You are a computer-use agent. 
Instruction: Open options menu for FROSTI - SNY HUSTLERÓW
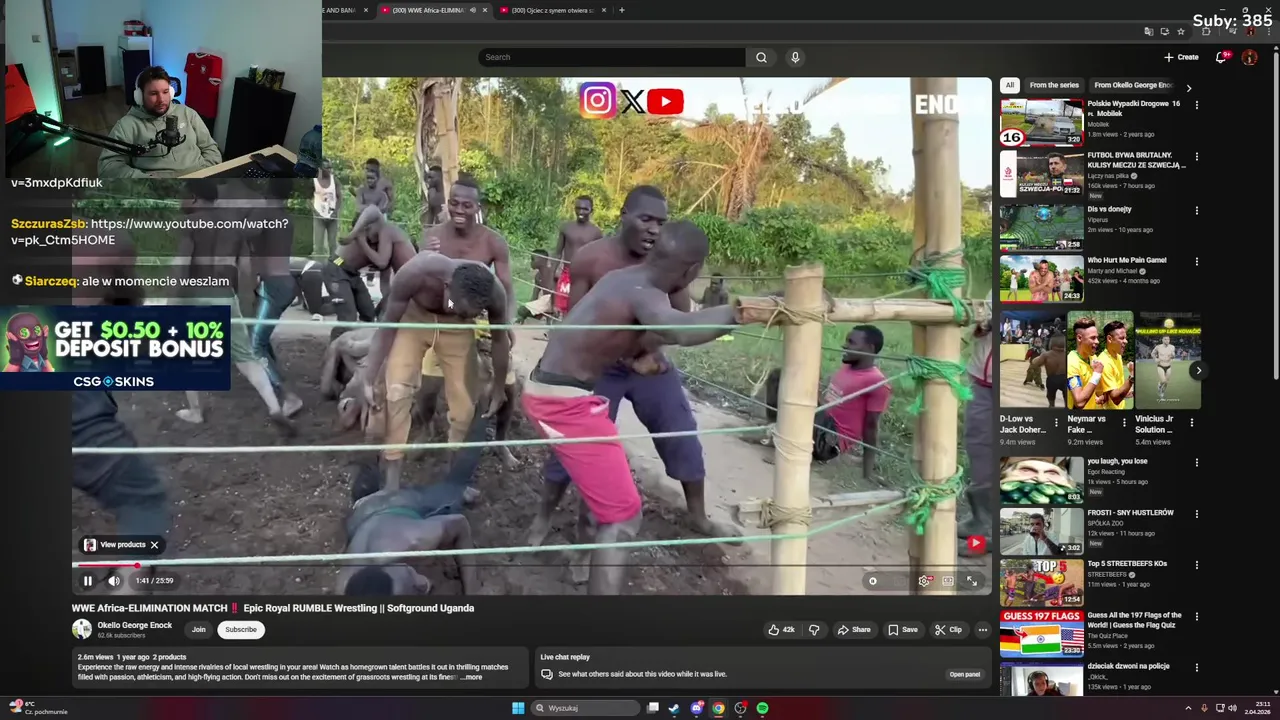tap(1196, 515)
